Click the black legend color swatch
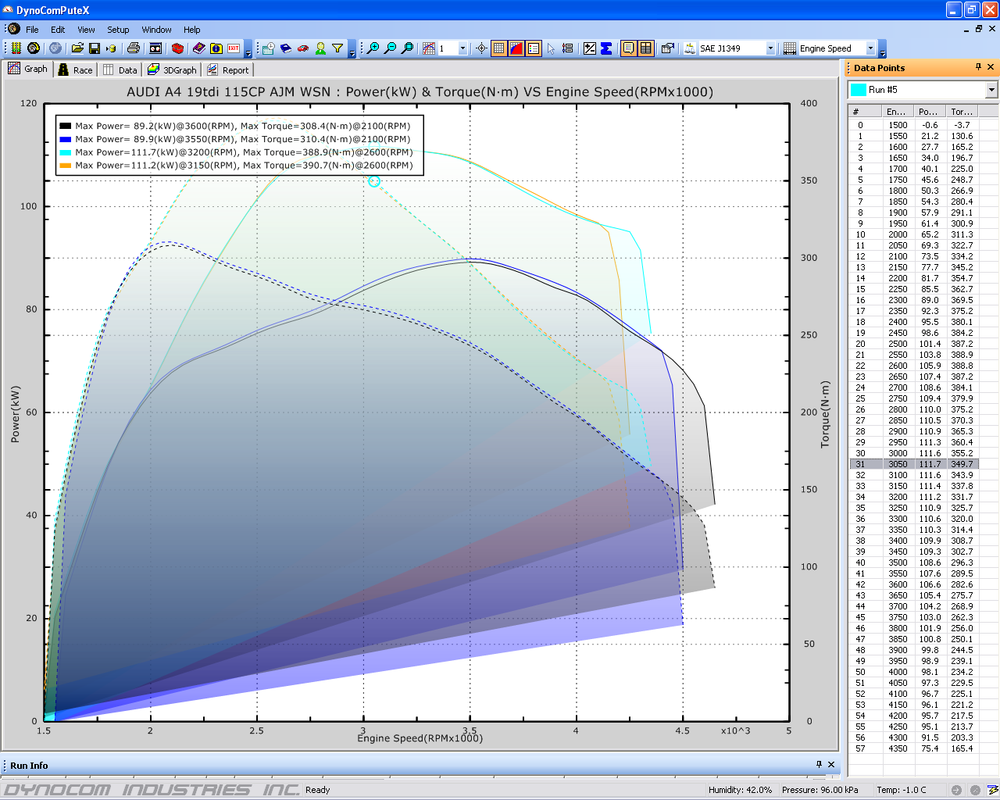This screenshot has width=1000, height=800. pos(65,126)
